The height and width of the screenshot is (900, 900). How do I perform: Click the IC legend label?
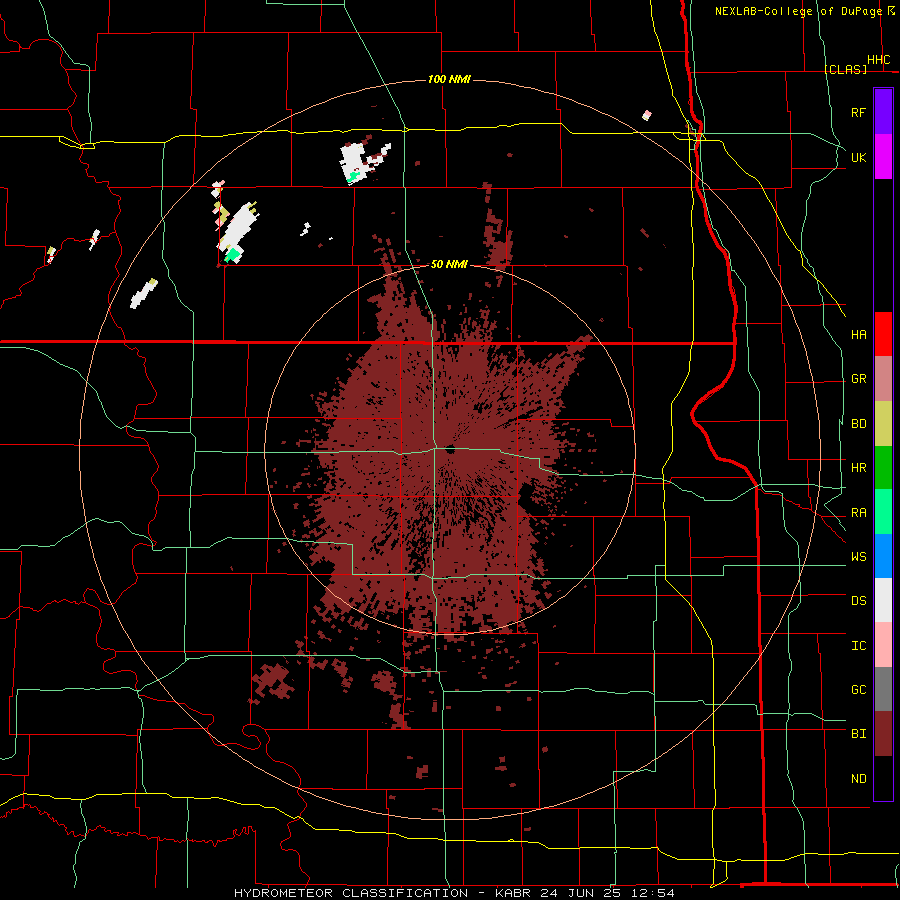pyautogui.click(x=858, y=646)
